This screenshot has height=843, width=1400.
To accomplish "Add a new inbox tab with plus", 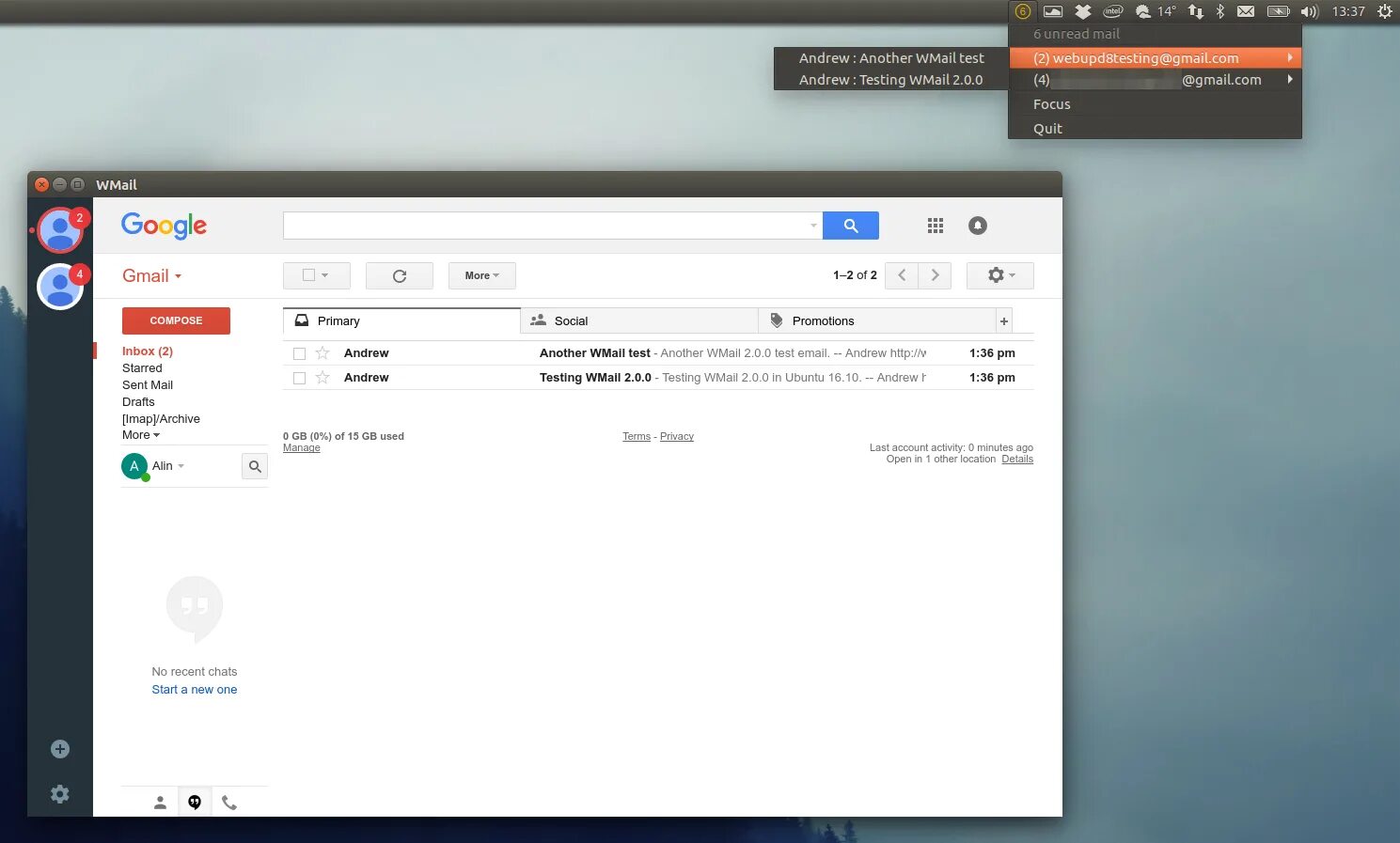I will tap(1004, 321).
